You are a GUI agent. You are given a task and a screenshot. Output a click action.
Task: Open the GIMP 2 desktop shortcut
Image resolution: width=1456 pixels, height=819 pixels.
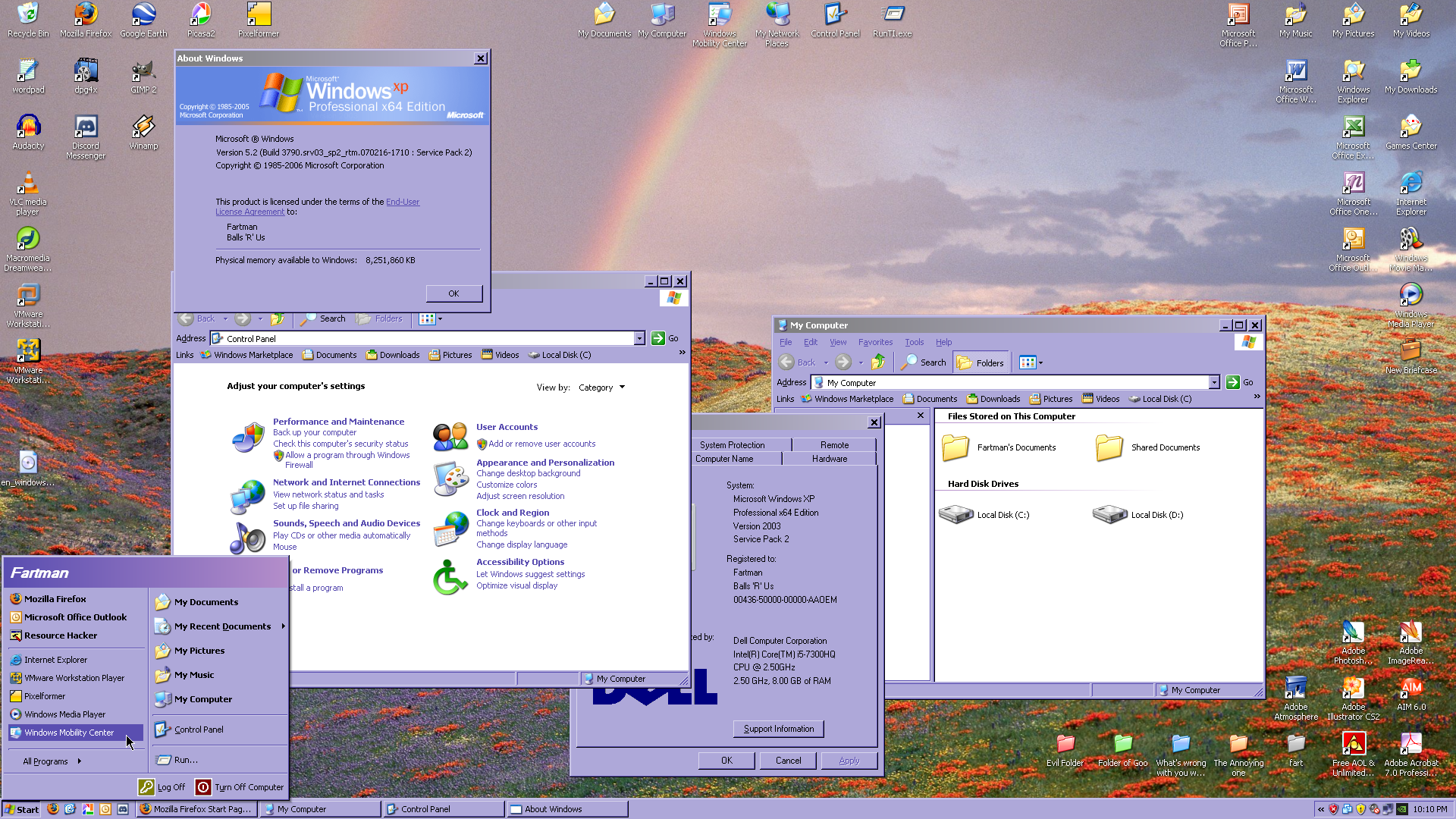(143, 76)
